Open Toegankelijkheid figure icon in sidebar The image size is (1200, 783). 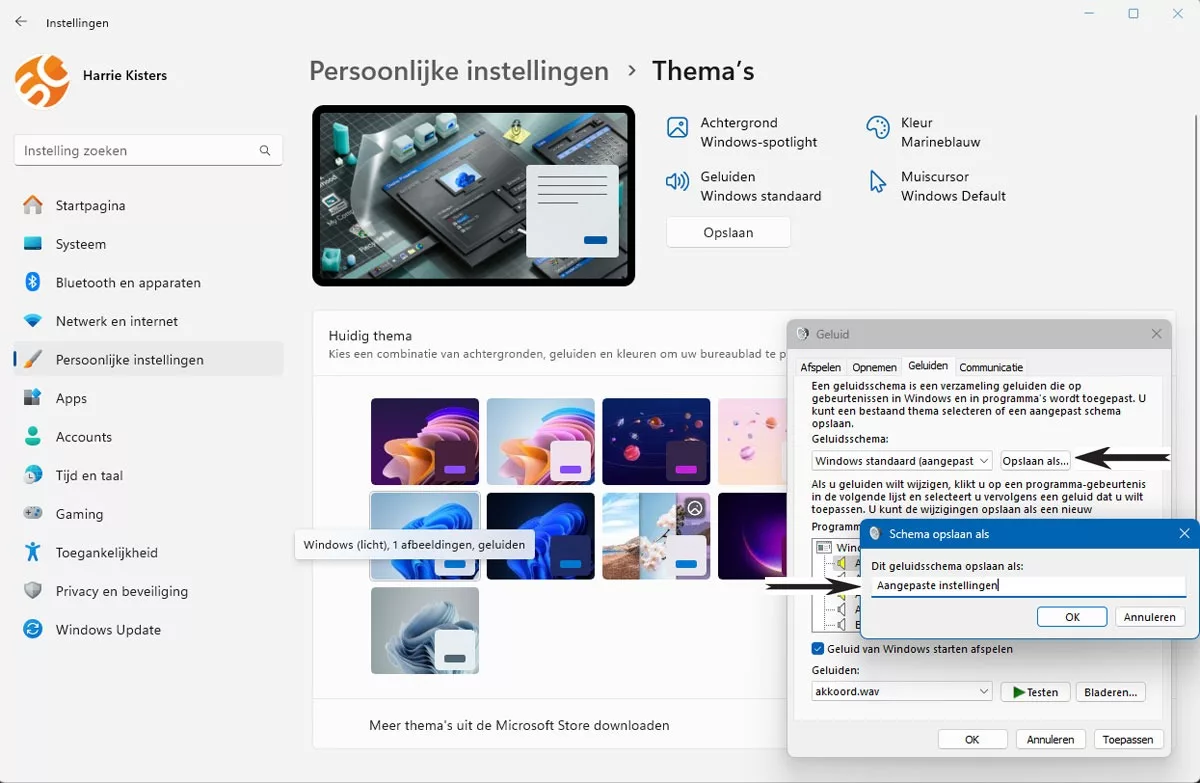pyautogui.click(x=33, y=552)
